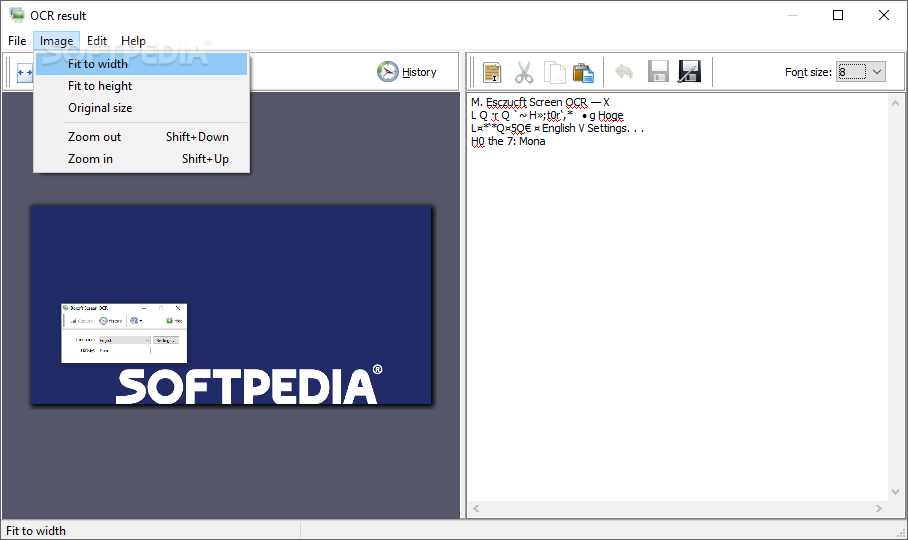Choose Original size menu entry
908x540 pixels.
coord(141,108)
